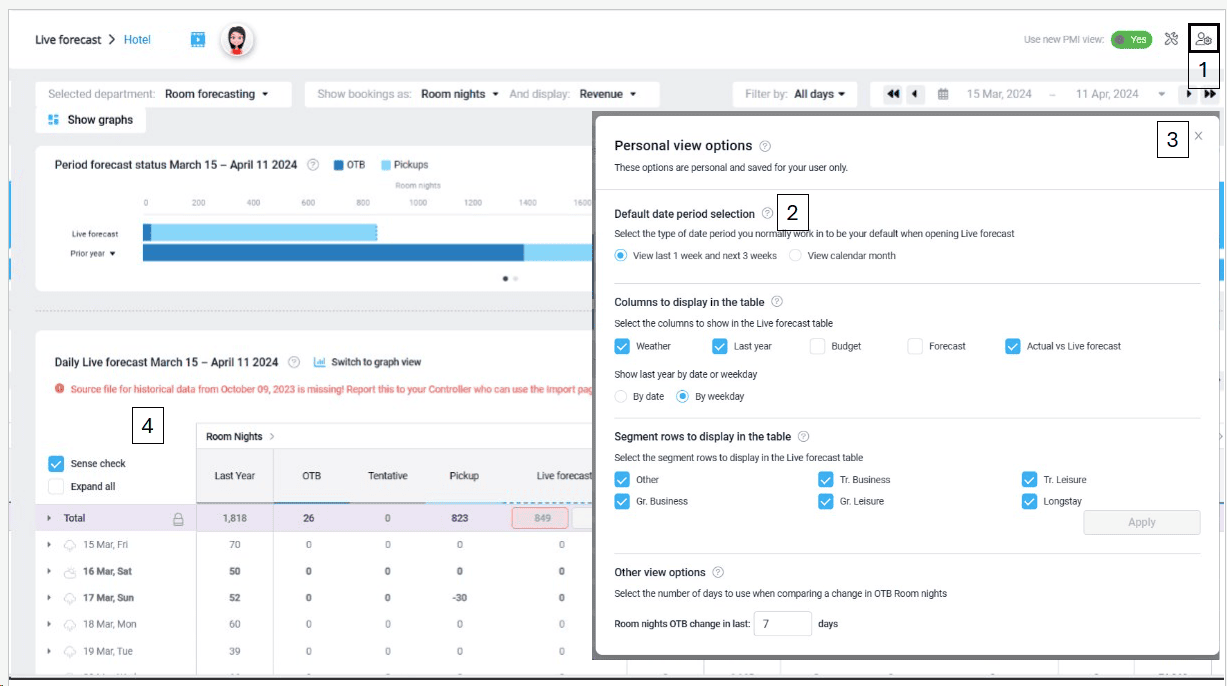Uncheck the Sense check checkbox
Viewport: 1227px width, 686px height.
pyautogui.click(x=57, y=464)
